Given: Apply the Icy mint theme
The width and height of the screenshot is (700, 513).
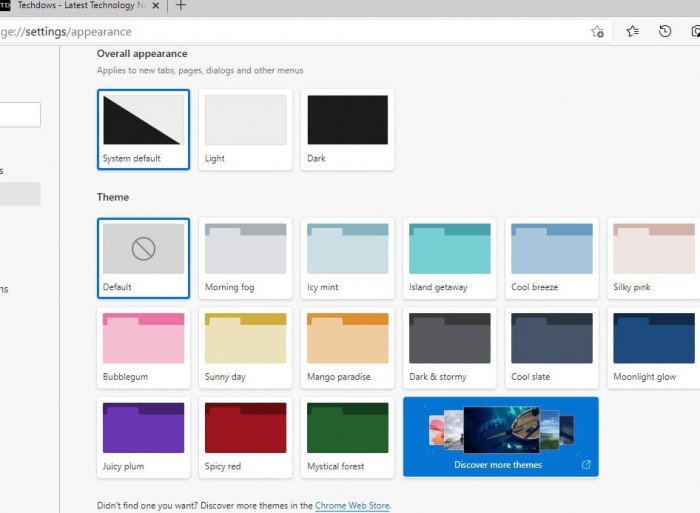Looking at the screenshot, I should point(347,257).
